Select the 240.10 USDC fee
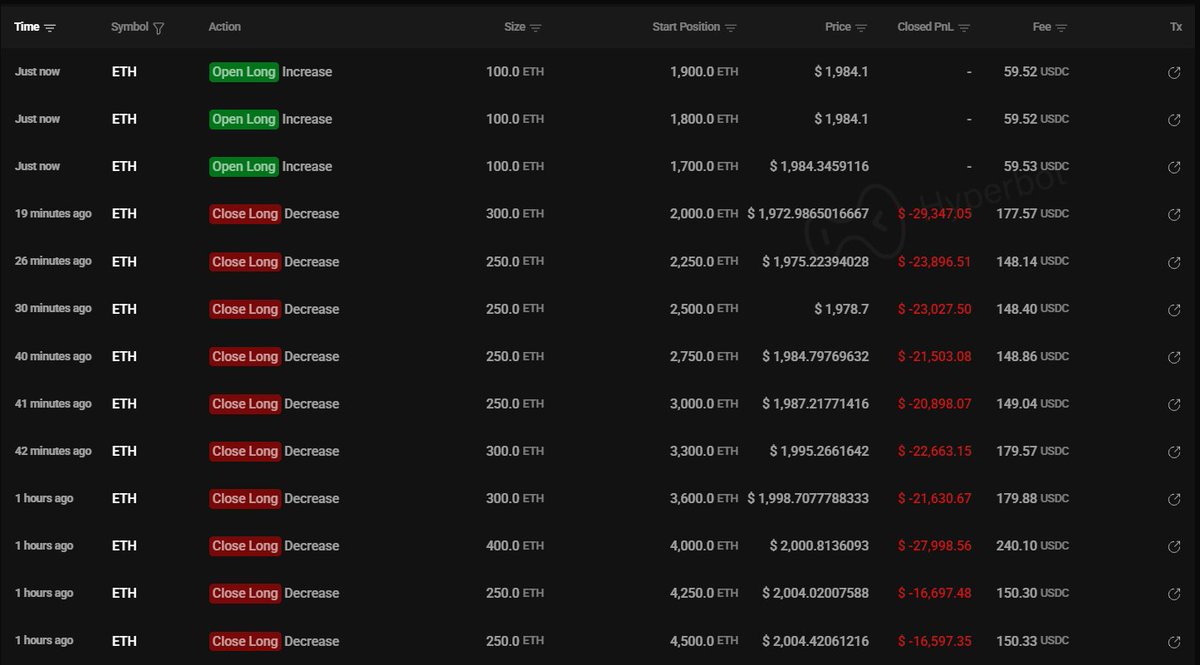 pyautogui.click(x=1033, y=546)
